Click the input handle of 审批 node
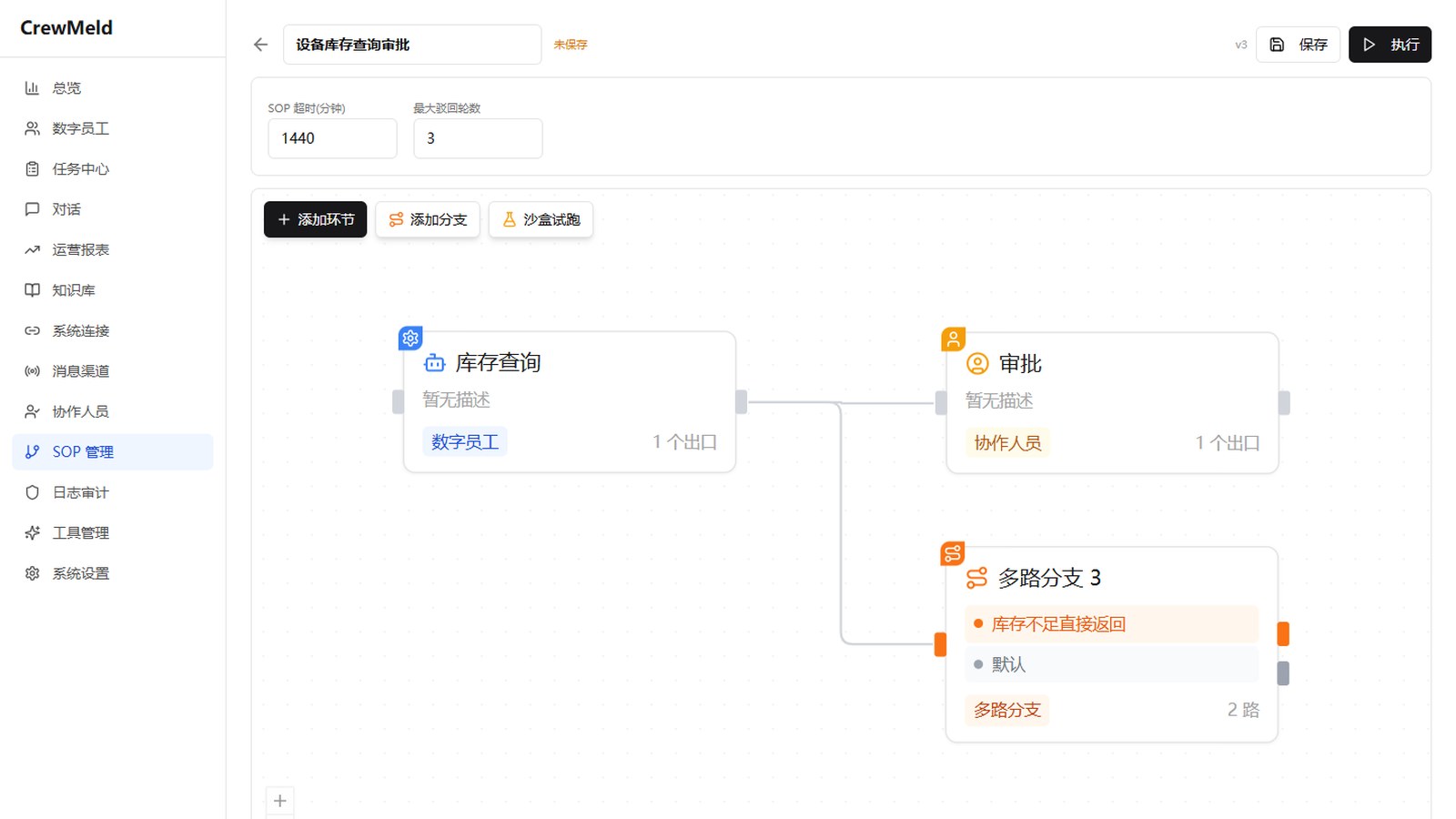1456x819 pixels. [x=941, y=403]
